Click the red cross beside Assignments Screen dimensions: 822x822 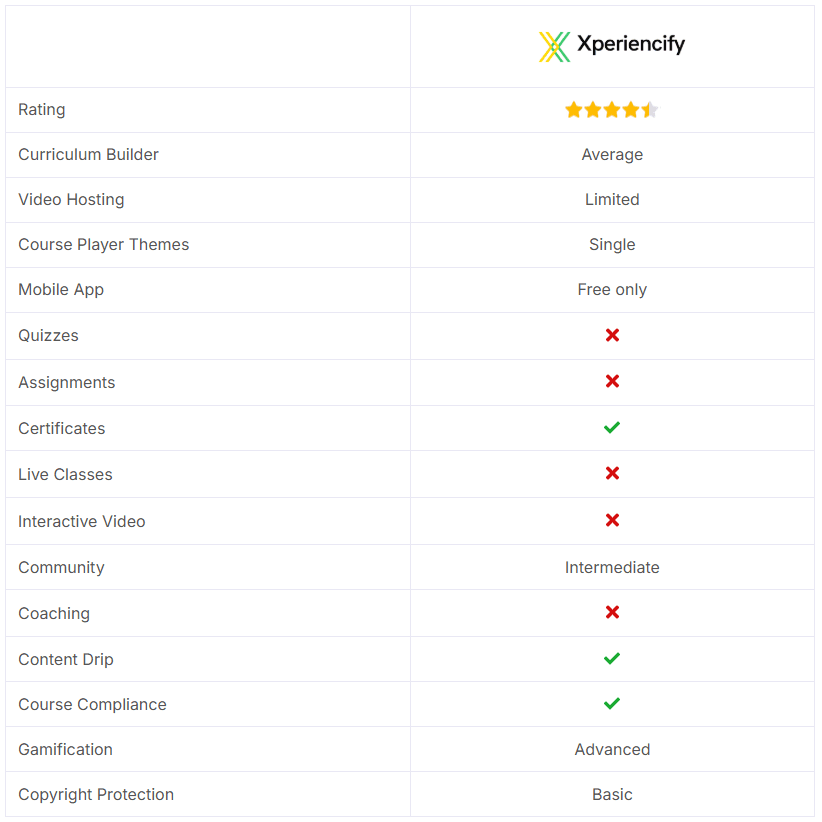(x=612, y=381)
